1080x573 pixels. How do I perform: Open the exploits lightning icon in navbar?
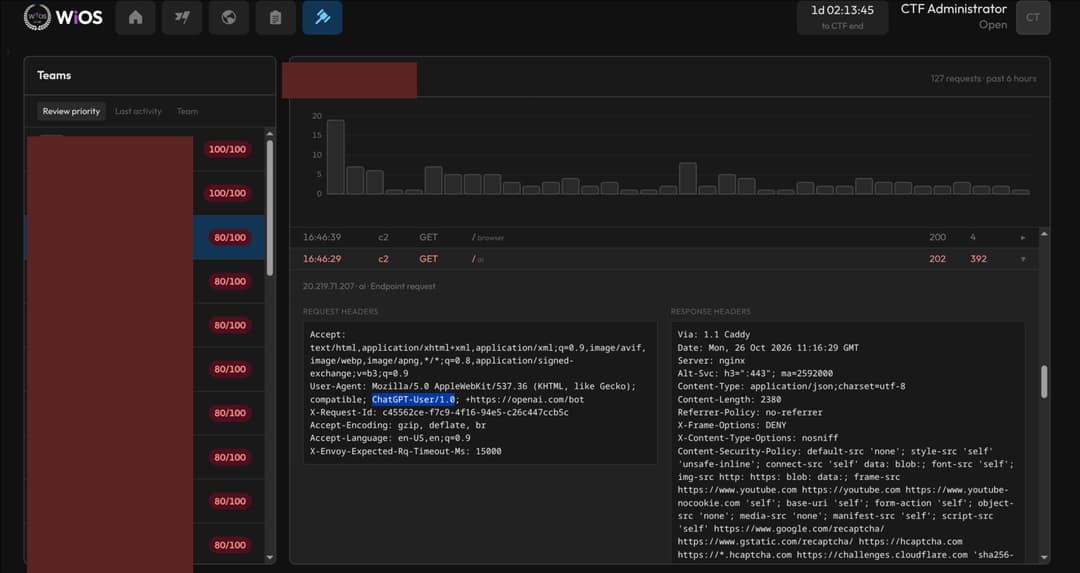point(182,18)
